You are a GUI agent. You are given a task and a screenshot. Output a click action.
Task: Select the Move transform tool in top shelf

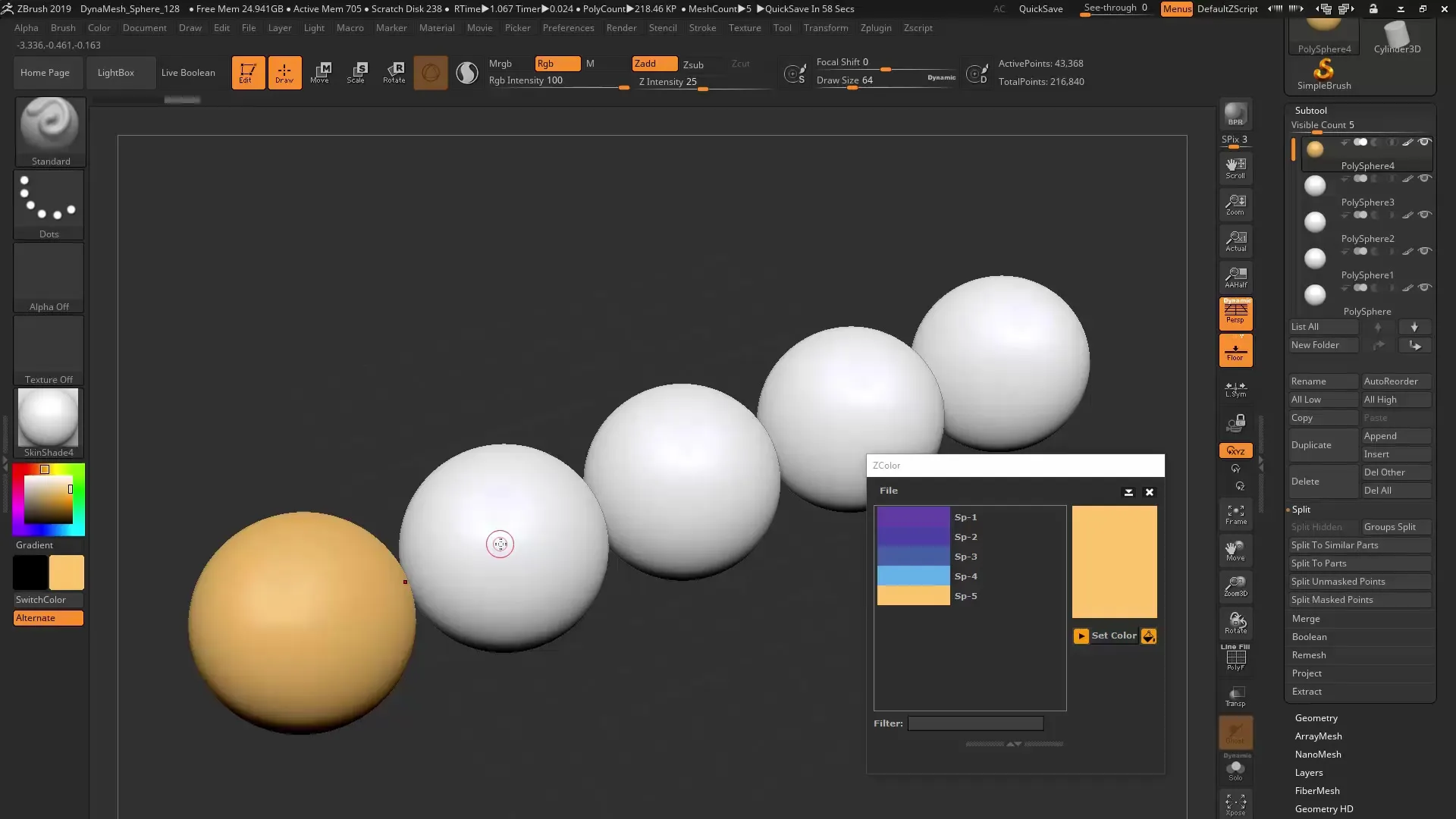point(320,73)
